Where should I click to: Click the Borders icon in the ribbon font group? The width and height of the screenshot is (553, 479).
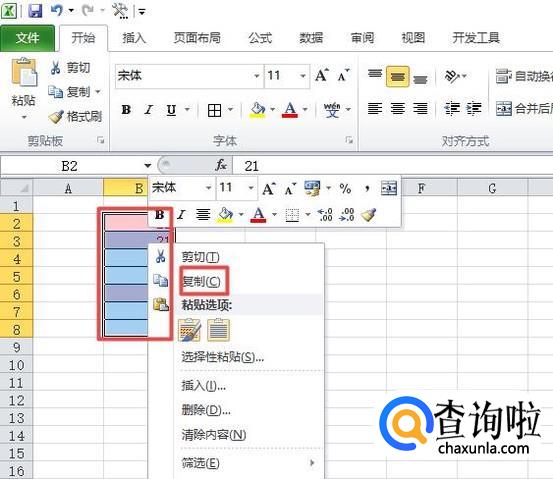214,110
